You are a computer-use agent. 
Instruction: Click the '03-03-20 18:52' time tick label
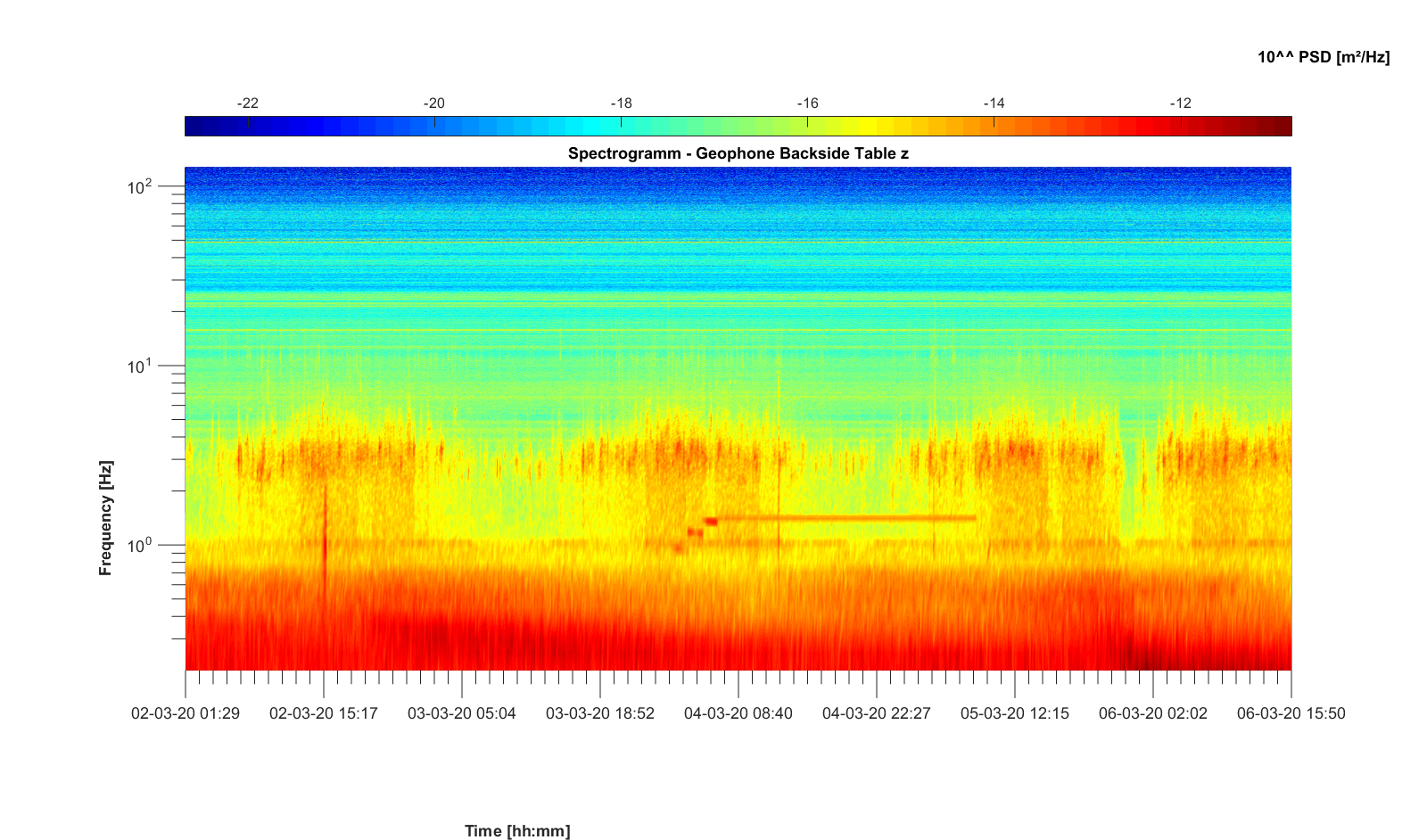pyautogui.click(x=600, y=713)
